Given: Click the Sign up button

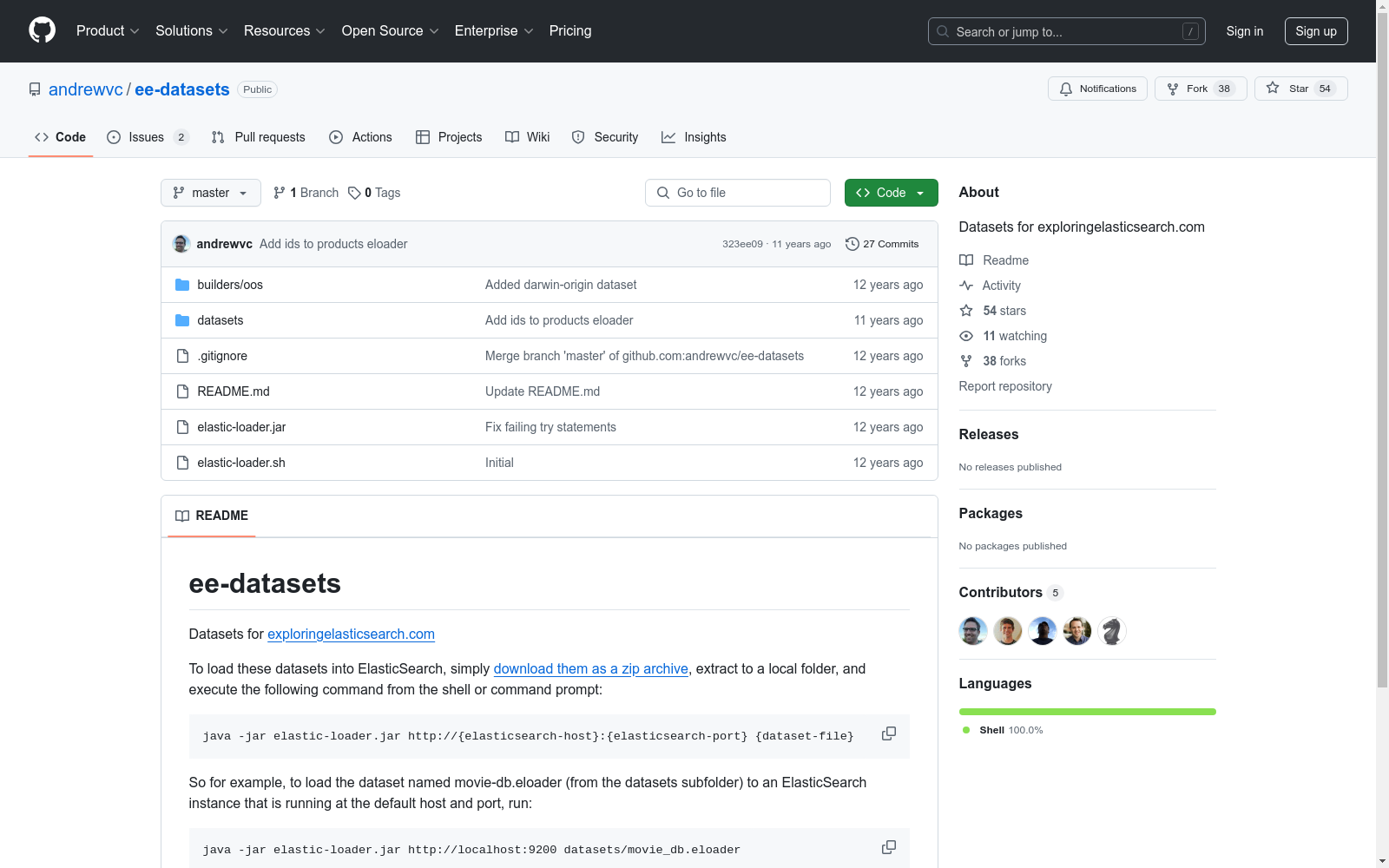Looking at the screenshot, I should pos(1316,31).
